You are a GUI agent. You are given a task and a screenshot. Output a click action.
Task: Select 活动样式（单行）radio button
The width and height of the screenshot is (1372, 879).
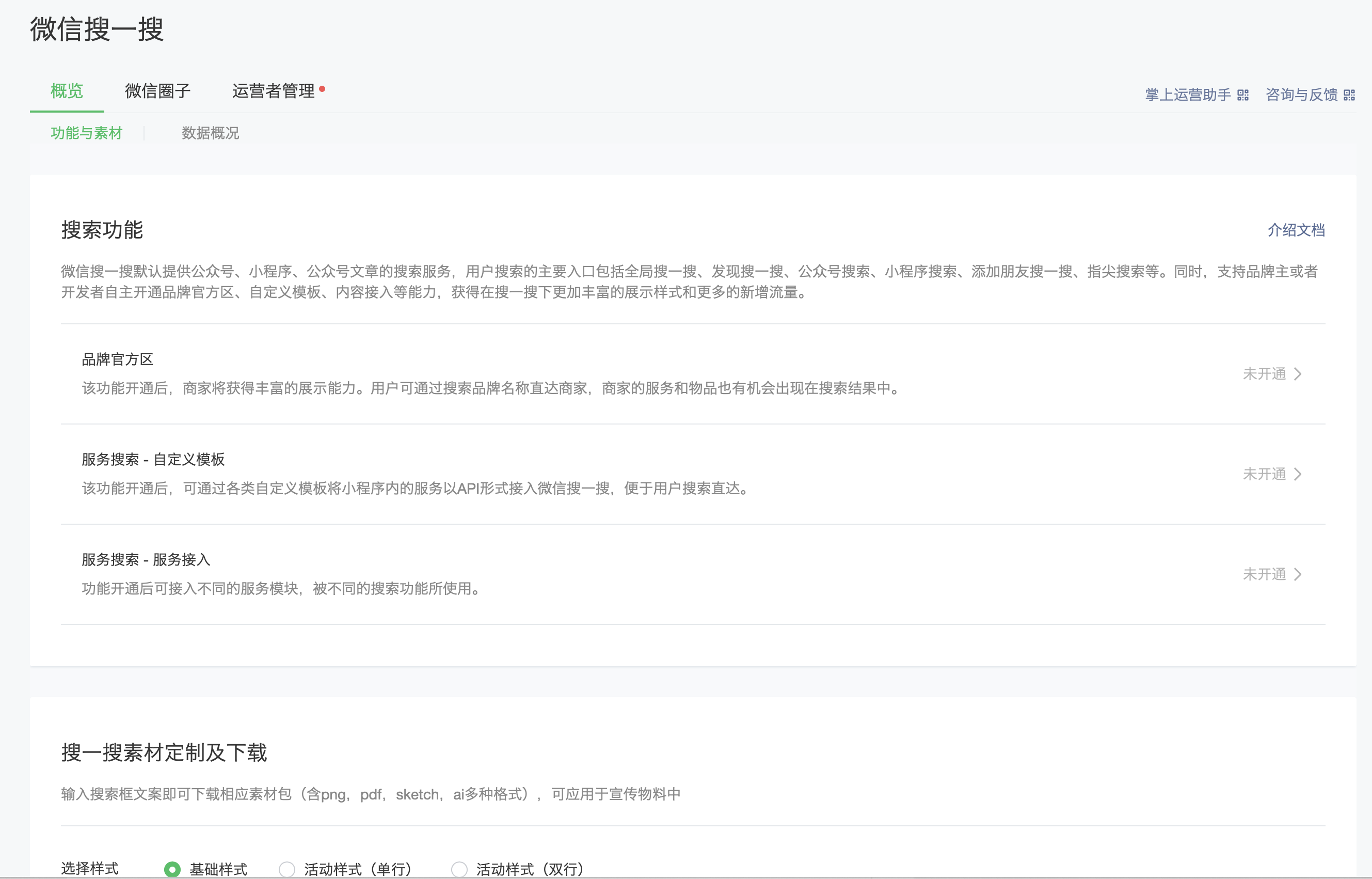287,869
